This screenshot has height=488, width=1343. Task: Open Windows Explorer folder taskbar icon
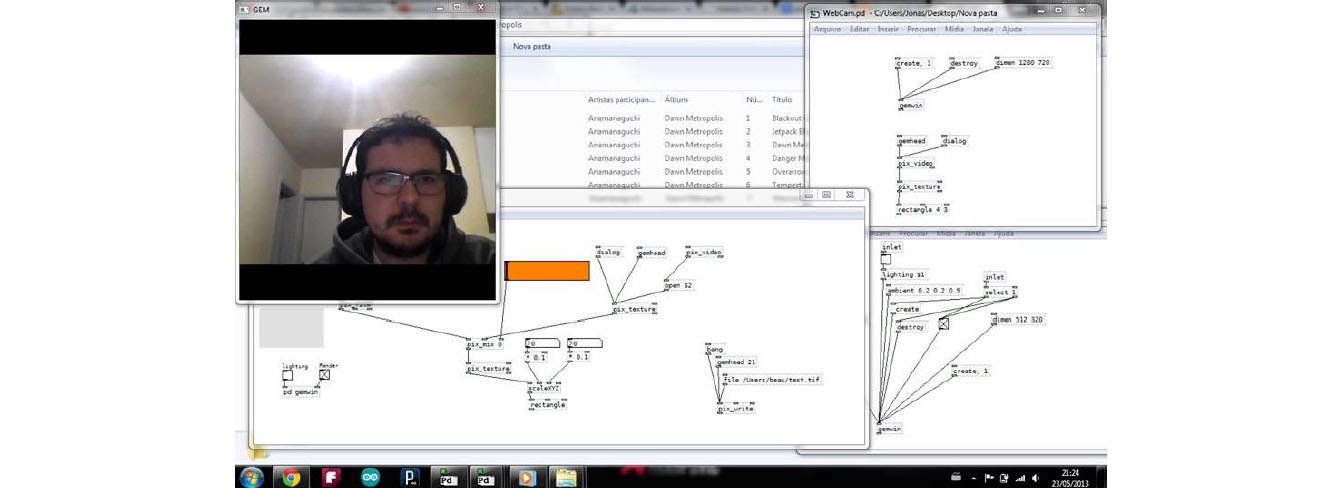tap(566, 477)
